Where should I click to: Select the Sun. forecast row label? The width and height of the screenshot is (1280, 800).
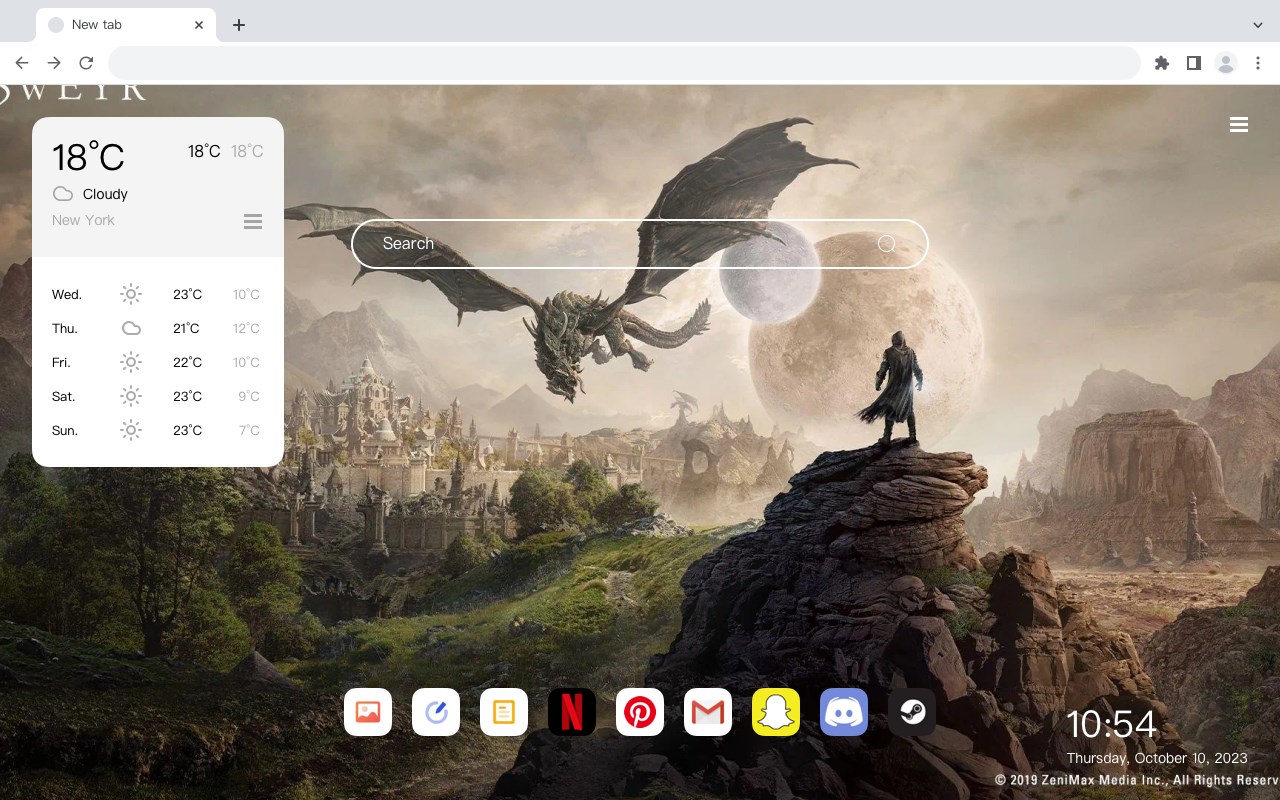[65, 431]
